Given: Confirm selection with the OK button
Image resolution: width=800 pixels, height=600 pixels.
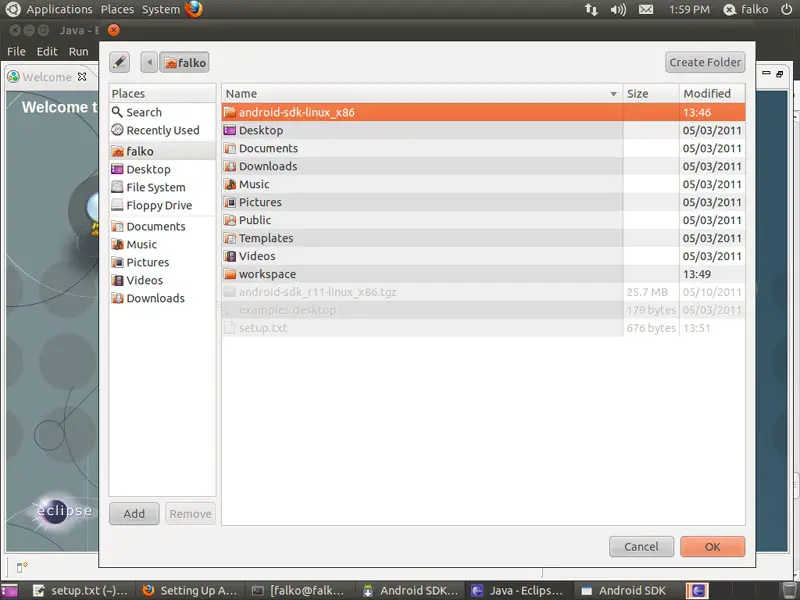Looking at the screenshot, I should click(712, 546).
